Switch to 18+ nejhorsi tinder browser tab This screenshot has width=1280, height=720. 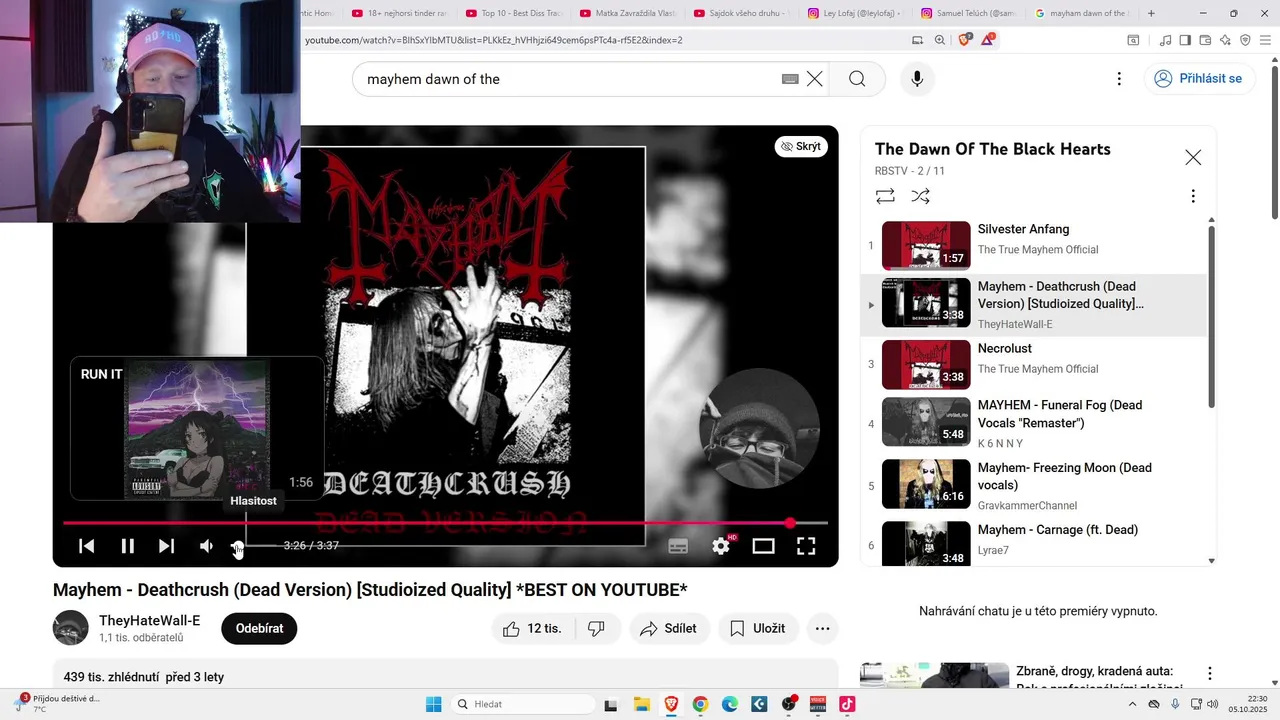pyautogui.click(x=399, y=13)
